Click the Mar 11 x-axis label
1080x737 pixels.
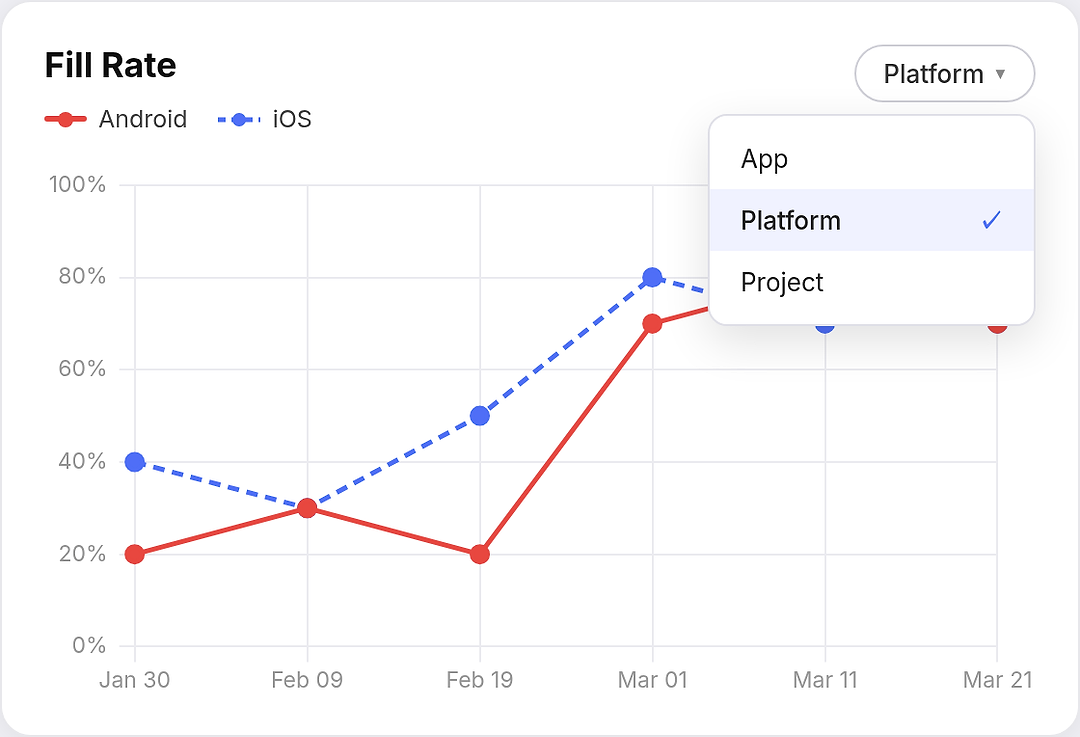[825, 681]
